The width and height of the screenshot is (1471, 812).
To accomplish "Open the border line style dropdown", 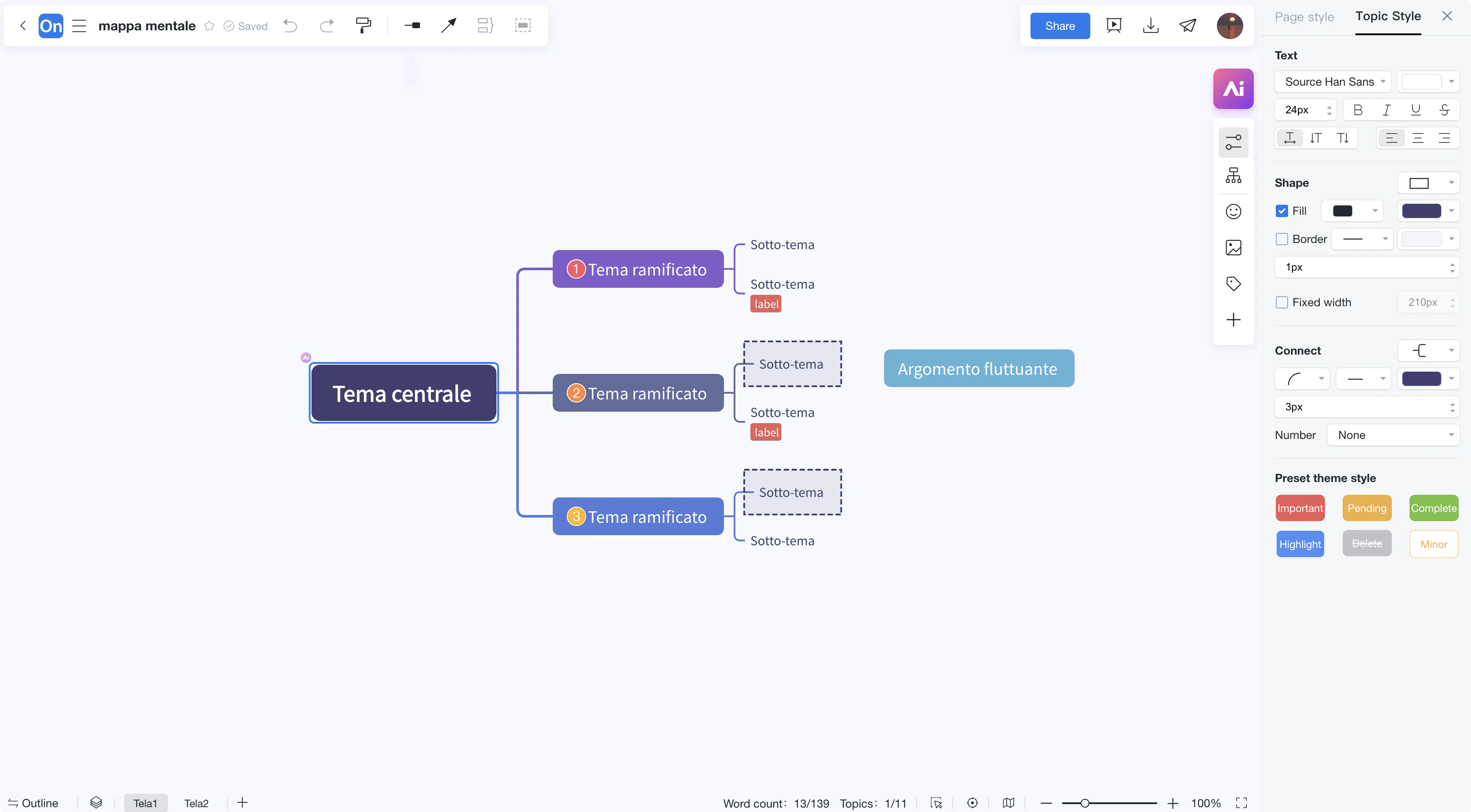I will pyautogui.click(x=1362, y=239).
